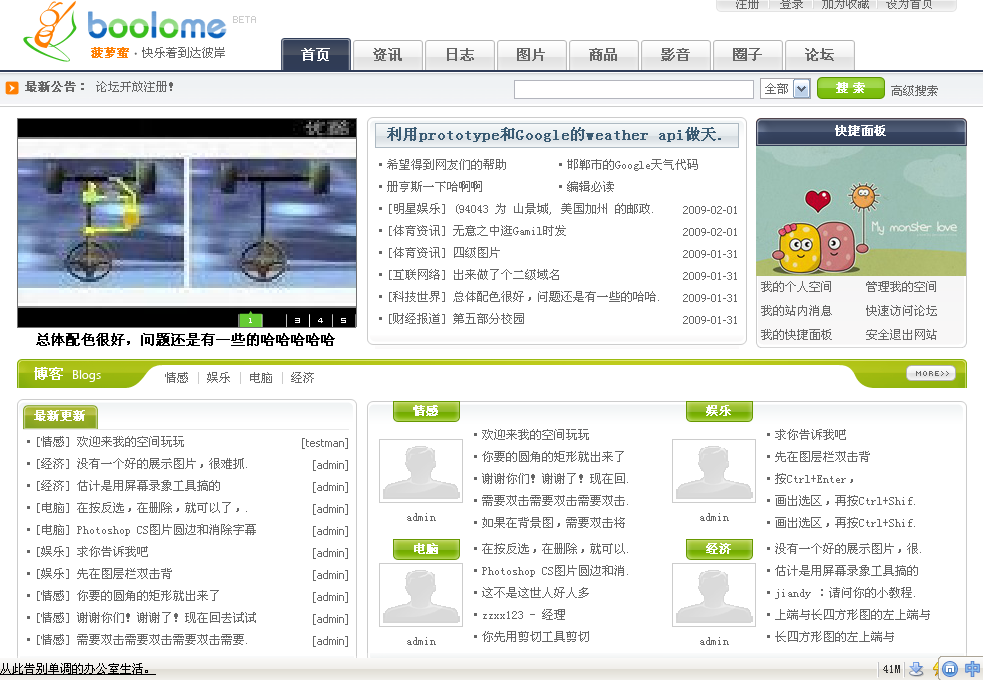This screenshot has width=983, height=680.
Task: Click green 娱乐 section label
Action: coord(718,411)
